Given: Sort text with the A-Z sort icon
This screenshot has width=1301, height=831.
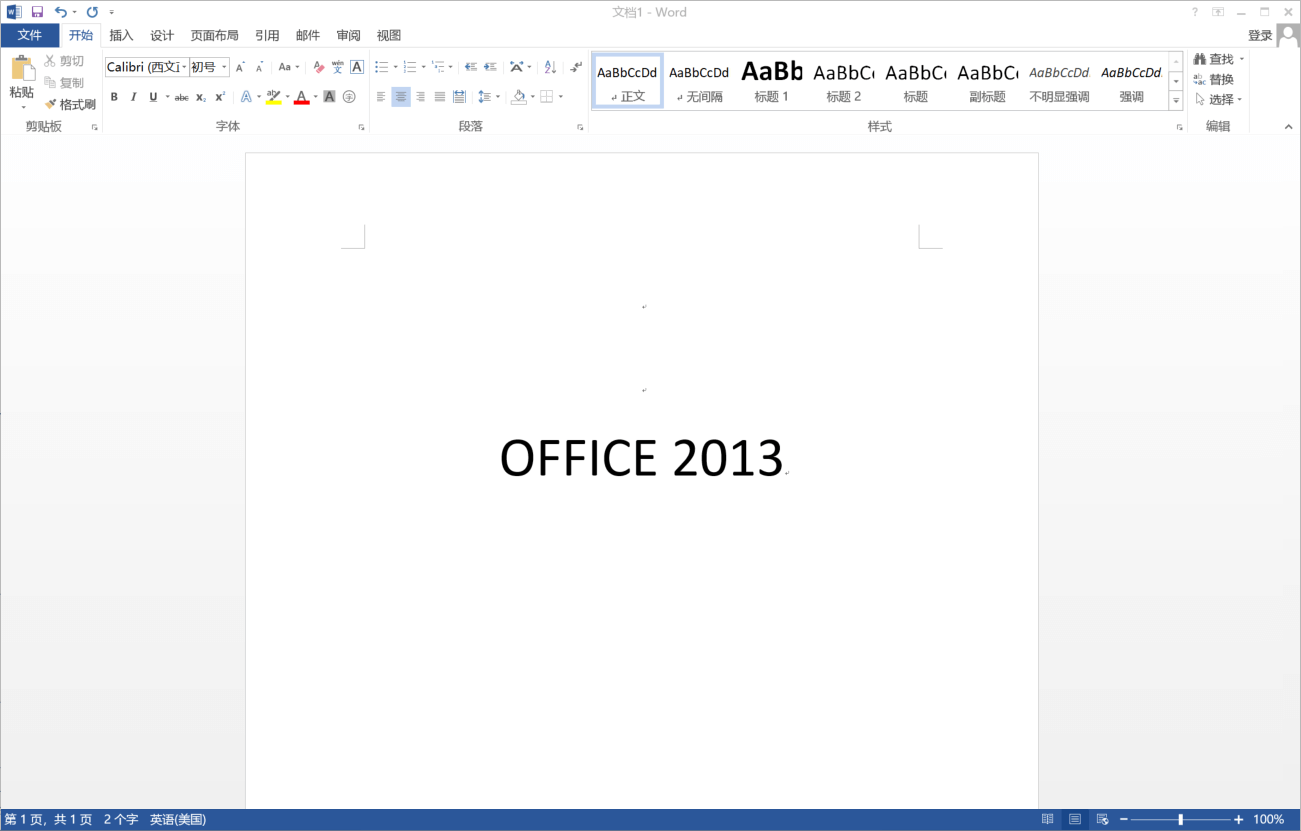Looking at the screenshot, I should point(550,67).
